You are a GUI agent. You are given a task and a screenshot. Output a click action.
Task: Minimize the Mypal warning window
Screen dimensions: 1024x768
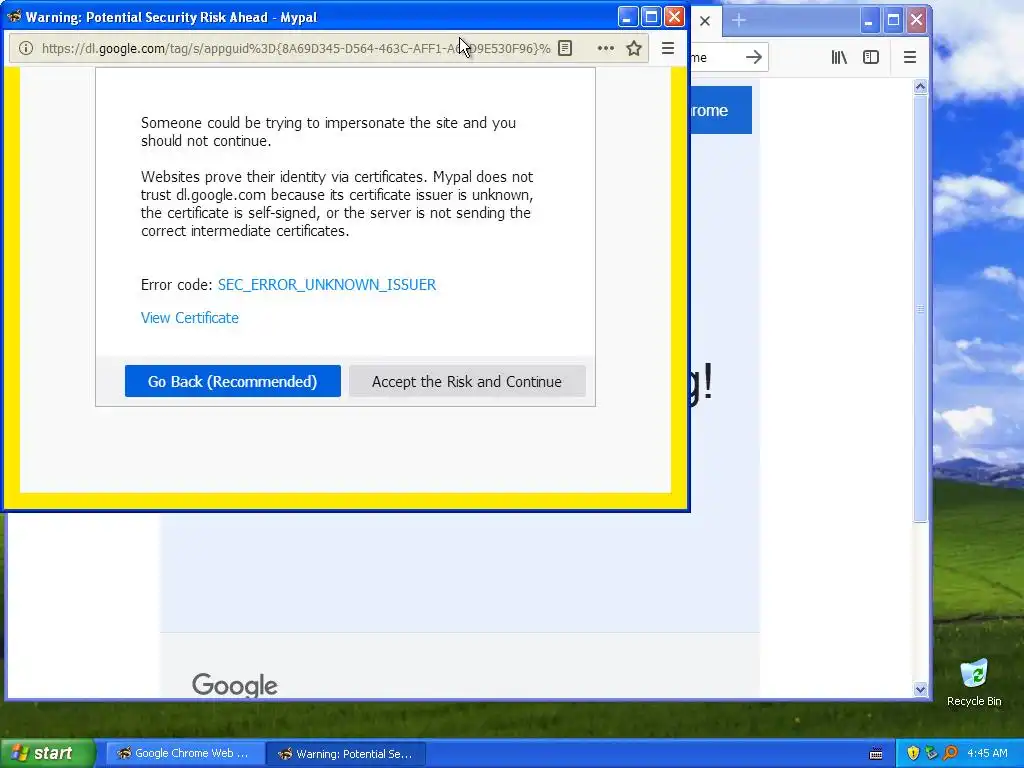click(x=628, y=17)
